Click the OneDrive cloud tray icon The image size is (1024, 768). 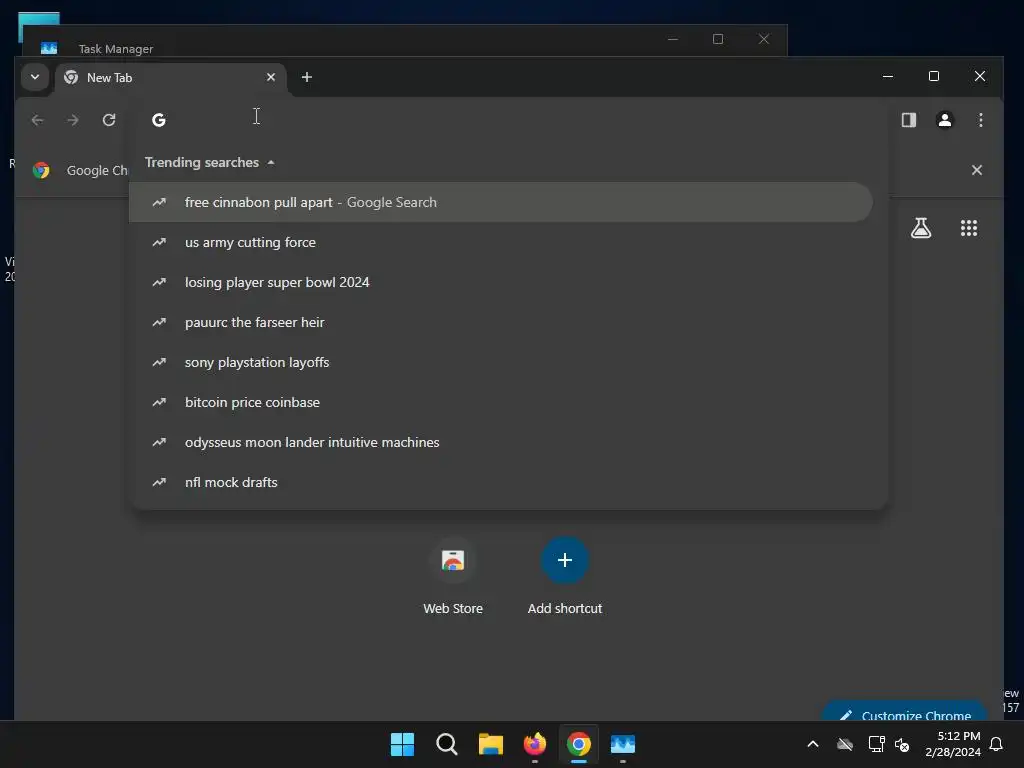coord(845,744)
